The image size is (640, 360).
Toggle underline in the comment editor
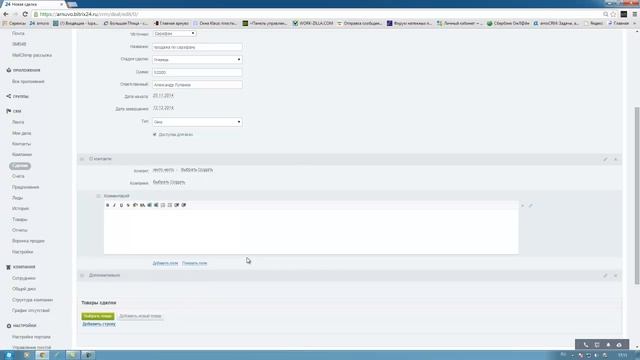pyautogui.click(x=121, y=205)
